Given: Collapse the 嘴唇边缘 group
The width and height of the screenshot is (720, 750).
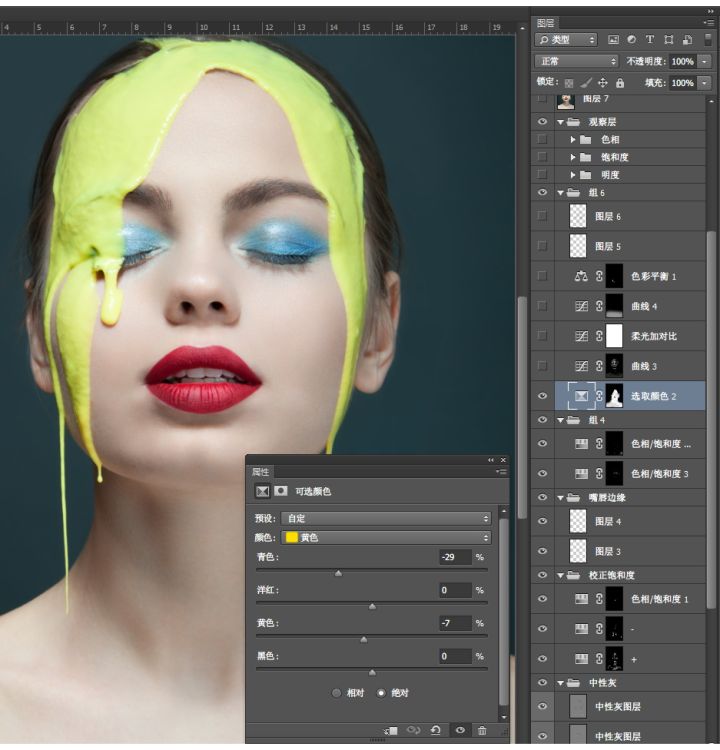Looking at the screenshot, I should 560,498.
